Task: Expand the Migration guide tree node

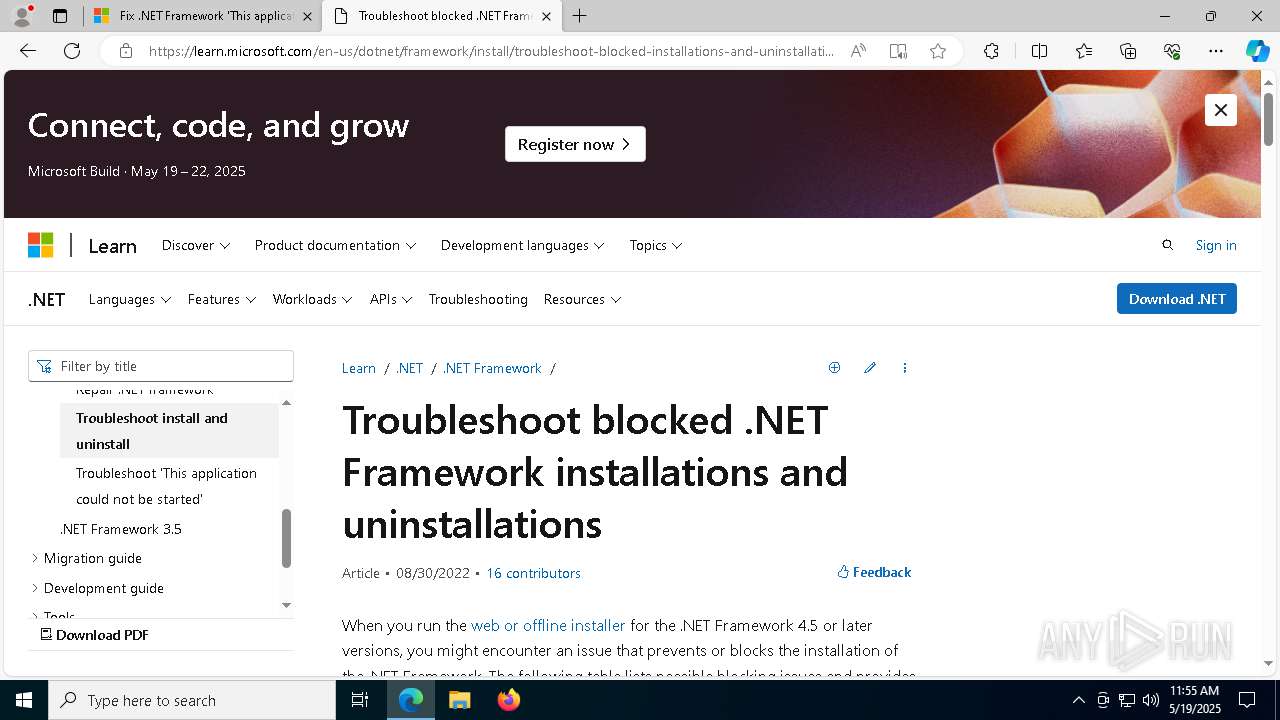Action: (35, 558)
